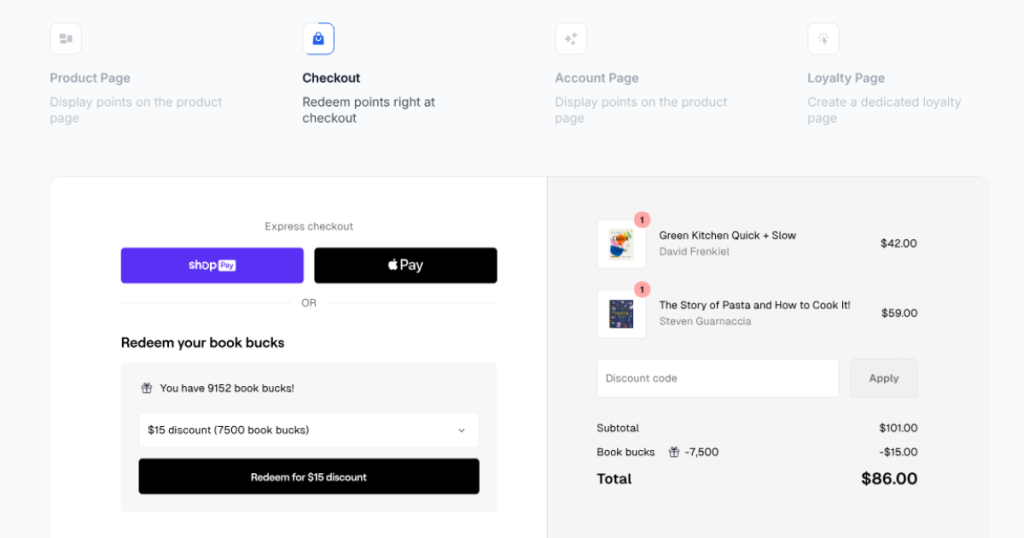The height and width of the screenshot is (538, 1024).
Task: Click the gift icon beside book bucks balance
Action: click(x=147, y=388)
